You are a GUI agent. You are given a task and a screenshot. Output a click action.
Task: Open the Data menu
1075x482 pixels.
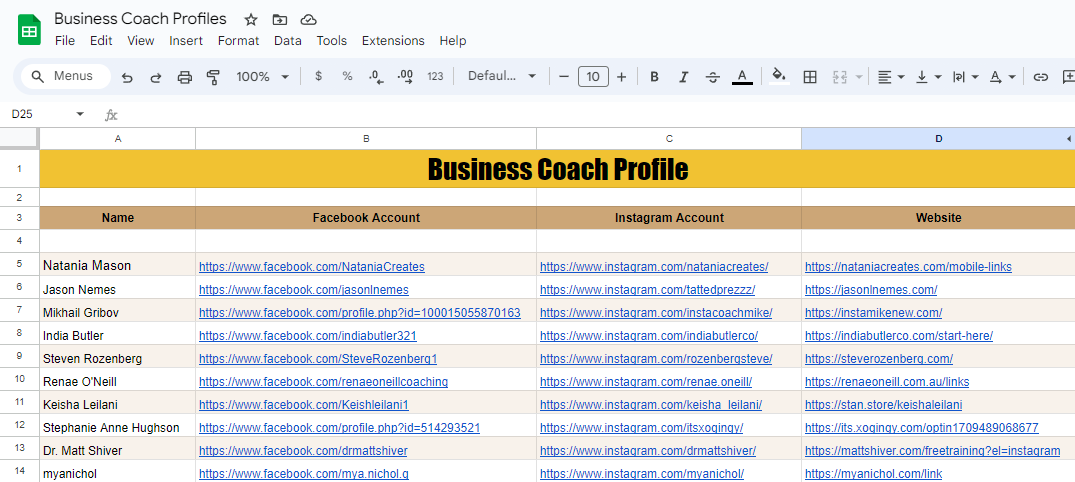pyautogui.click(x=288, y=41)
